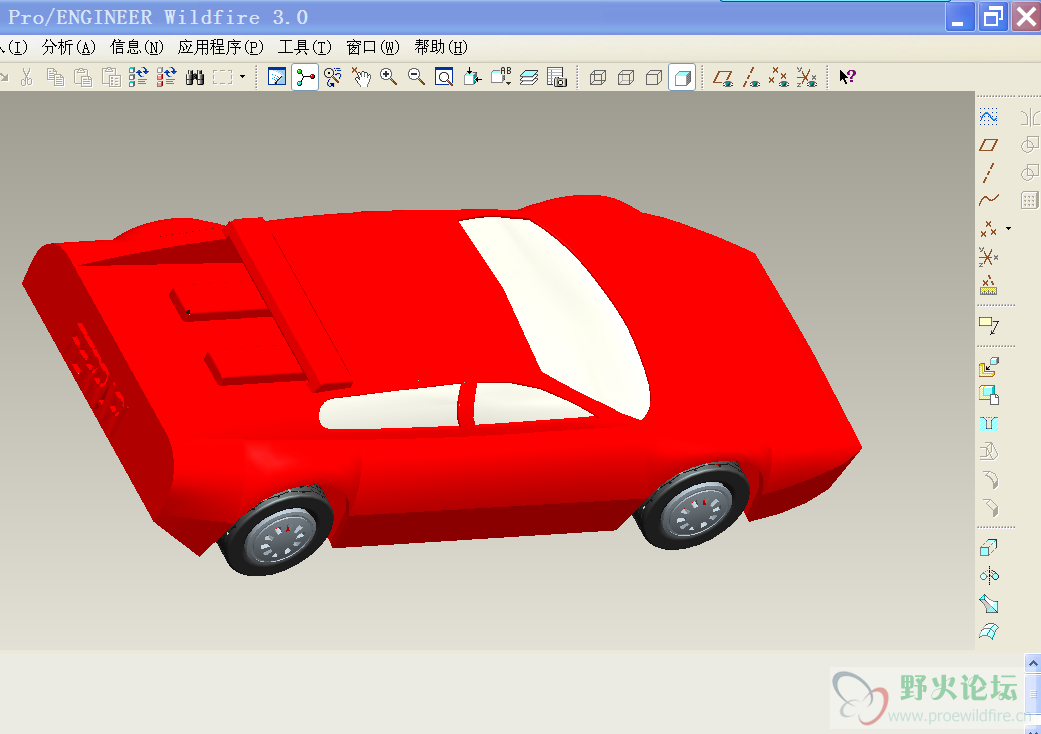Viewport: 1041px width, 734px height.
Task: Click the Reorient view icon
Action: coord(472,77)
